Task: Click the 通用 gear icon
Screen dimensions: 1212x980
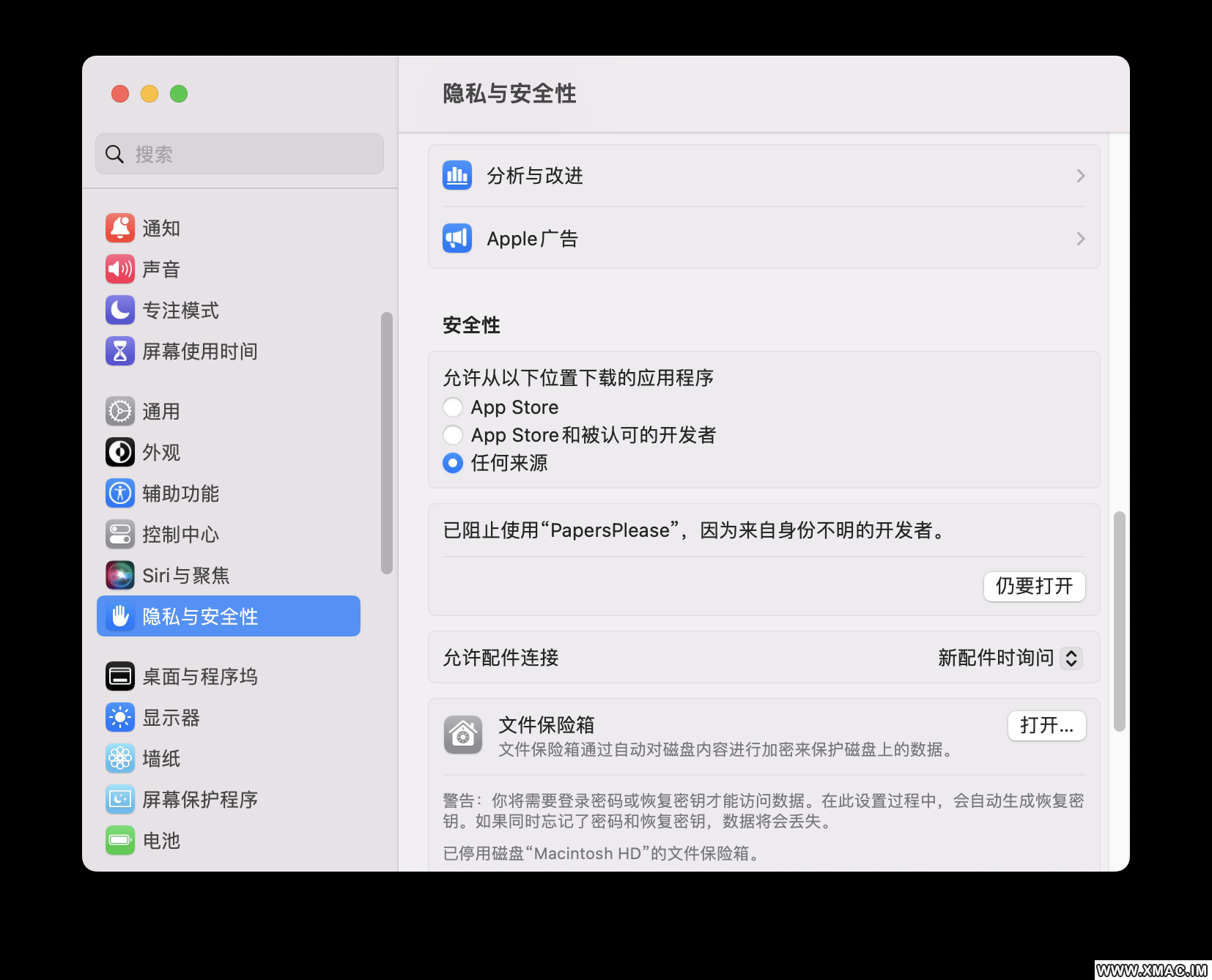Action: pyautogui.click(x=120, y=411)
